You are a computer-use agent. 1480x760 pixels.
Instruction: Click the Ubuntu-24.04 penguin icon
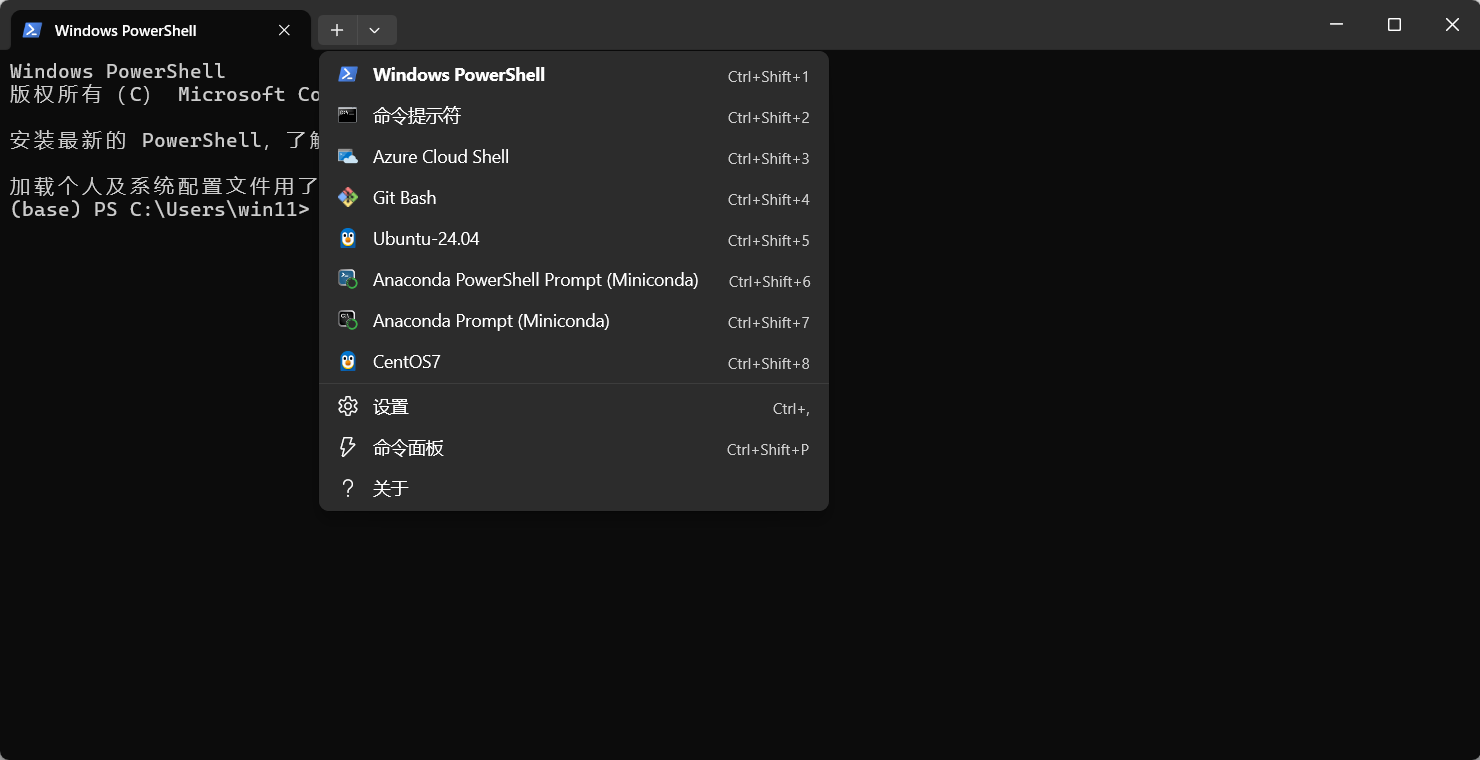point(348,238)
